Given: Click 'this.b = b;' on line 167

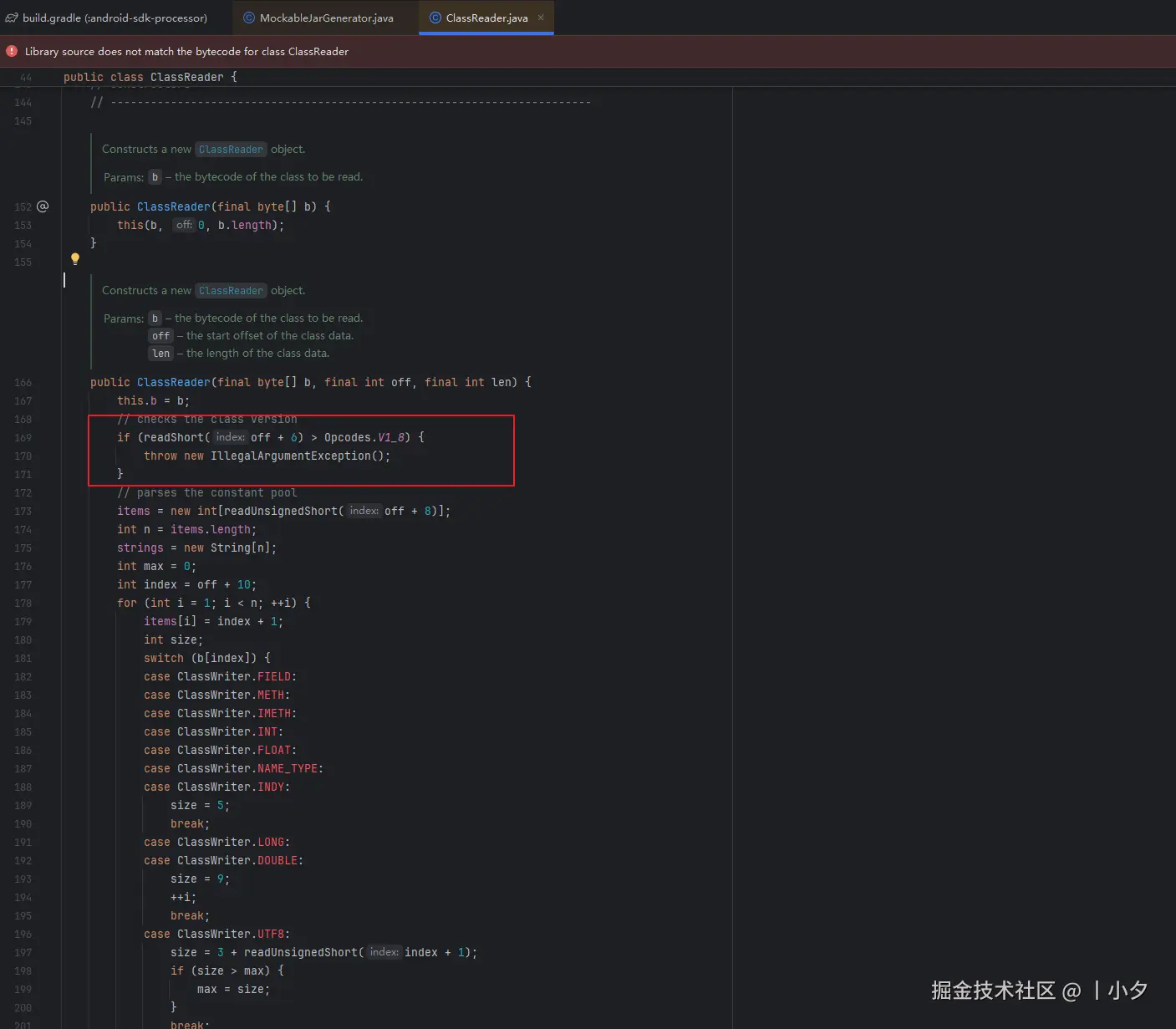Looking at the screenshot, I should click(x=154, y=400).
